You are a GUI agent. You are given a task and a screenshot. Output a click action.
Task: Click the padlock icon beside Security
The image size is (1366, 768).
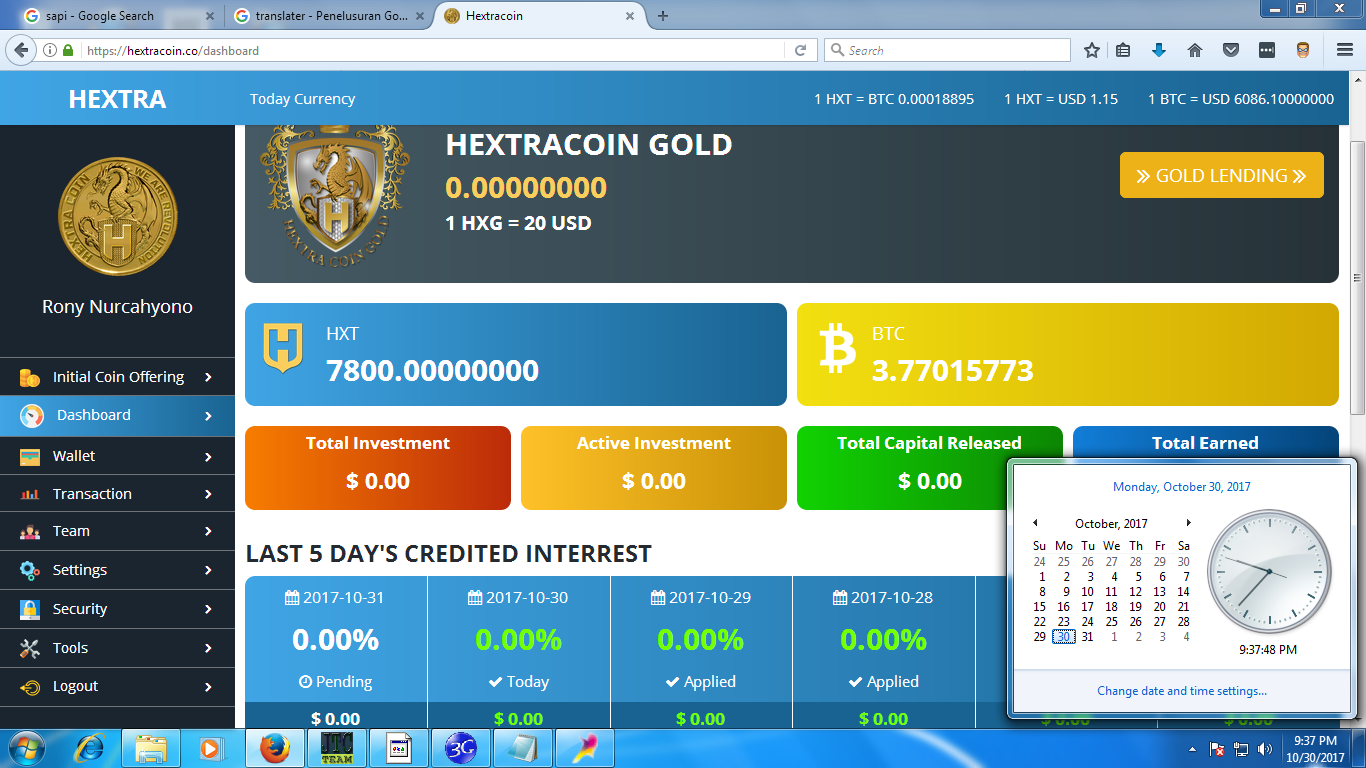coord(30,609)
